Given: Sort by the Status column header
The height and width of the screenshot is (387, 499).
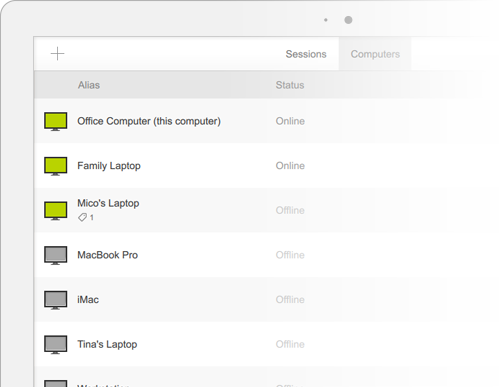Looking at the screenshot, I should (290, 85).
